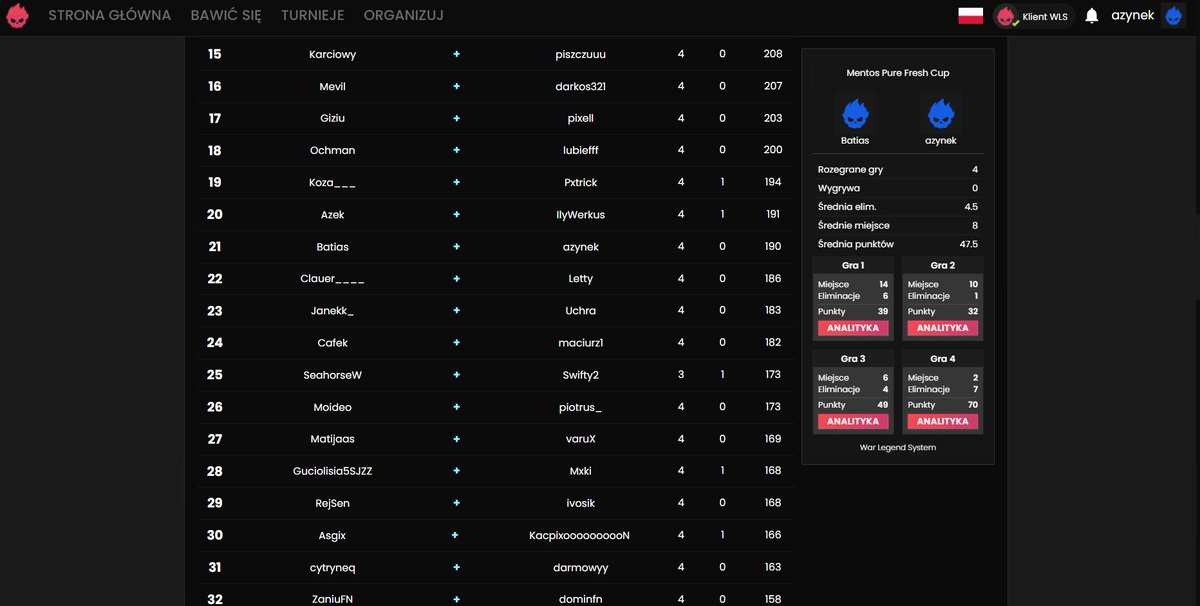Open the Polish flag language selector

[x=970, y=15]
